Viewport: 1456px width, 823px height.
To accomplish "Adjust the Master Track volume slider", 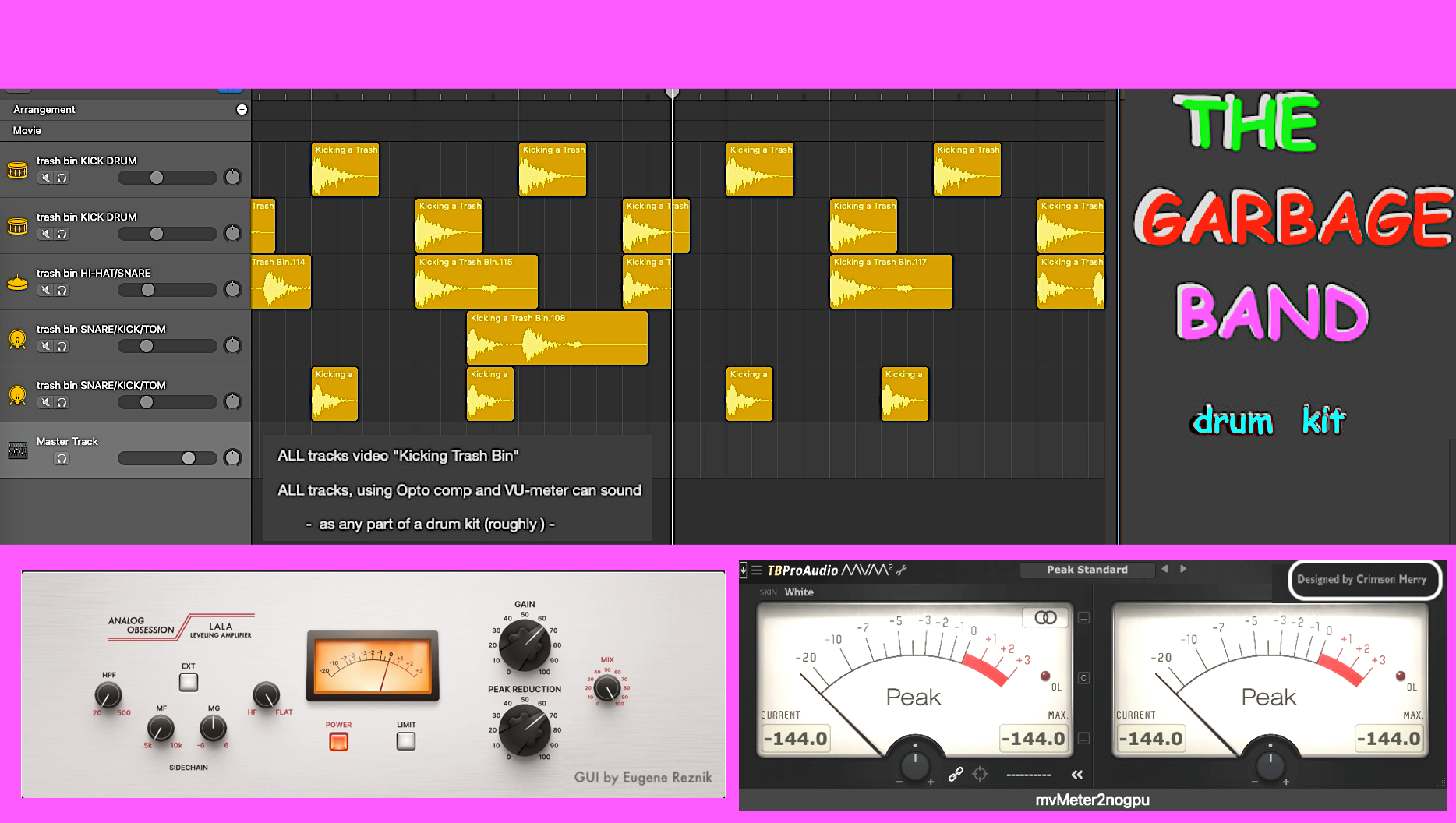I will (189, 458).
